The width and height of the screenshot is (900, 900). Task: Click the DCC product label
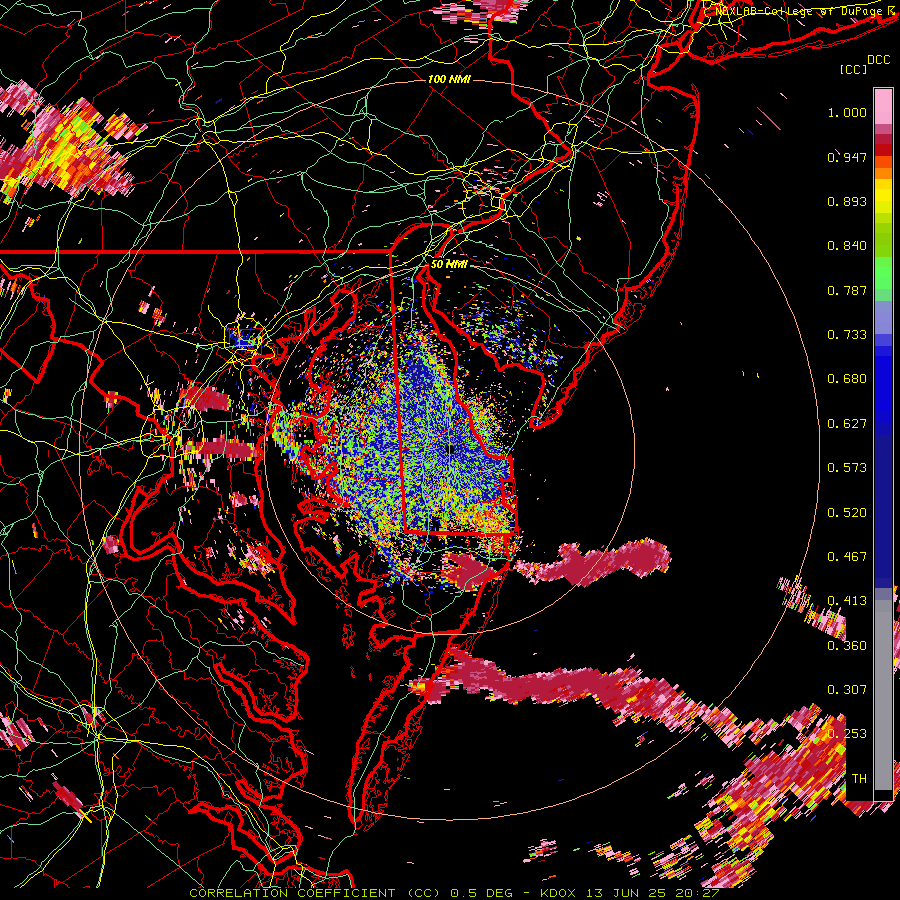pyautogui.click(x=878, y=60)
